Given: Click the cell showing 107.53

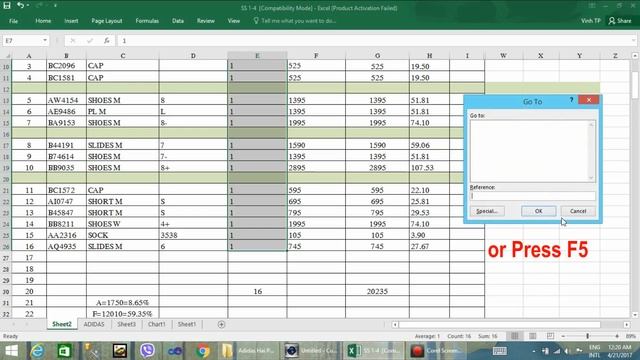Looking at the screenshot, I should 429,168.
